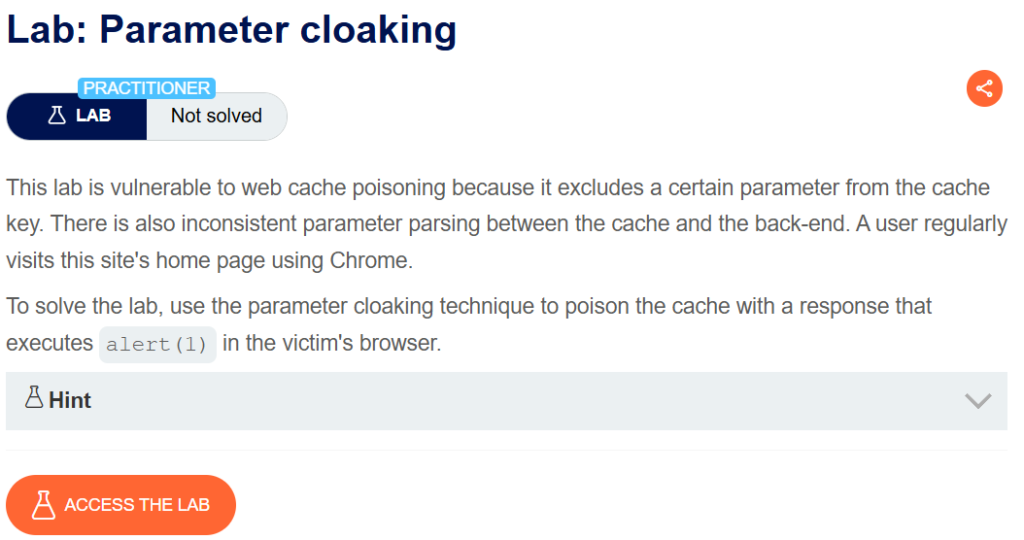Click the orange share icon
Viewport: 1024px width, 540px height.
pyautogui.click(x=984, y=88)
